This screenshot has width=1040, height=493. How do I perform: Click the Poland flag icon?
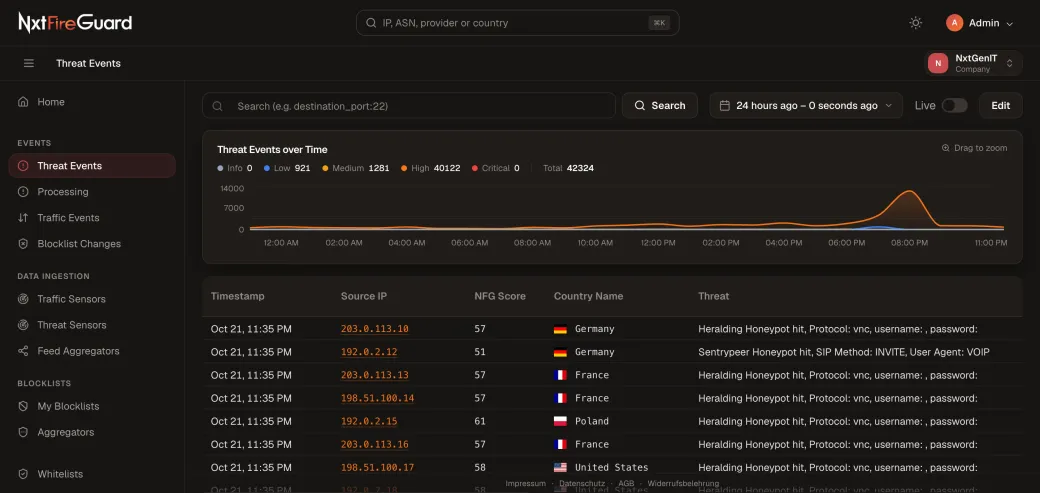coord(560,421)
